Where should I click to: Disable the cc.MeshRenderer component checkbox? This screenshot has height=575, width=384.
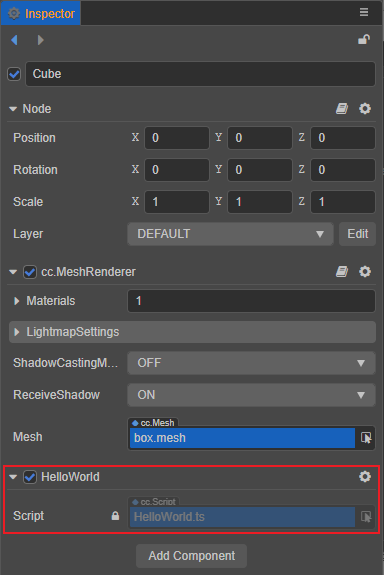click(30, 272)
